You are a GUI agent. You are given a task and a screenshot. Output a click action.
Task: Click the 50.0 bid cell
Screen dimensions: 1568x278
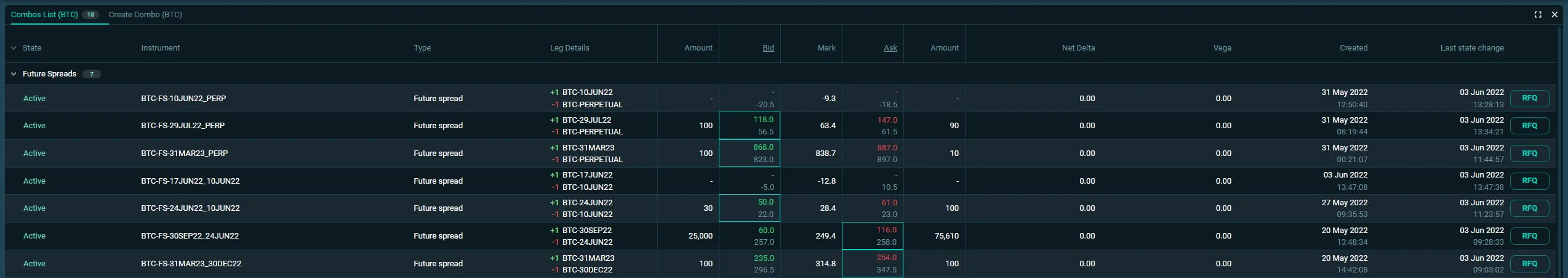(750, 208)
